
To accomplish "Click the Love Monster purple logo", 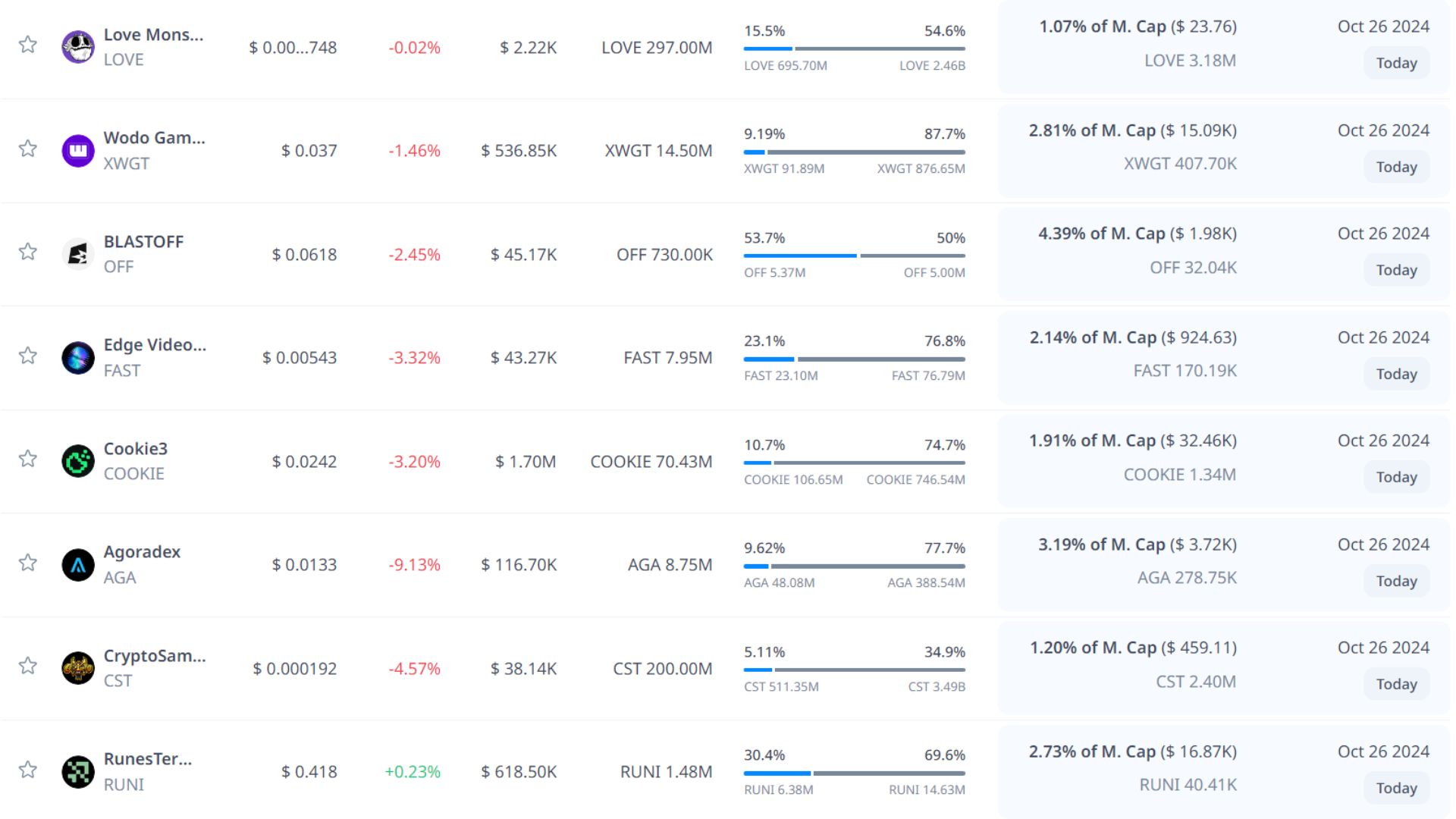I will click(77, 47).
